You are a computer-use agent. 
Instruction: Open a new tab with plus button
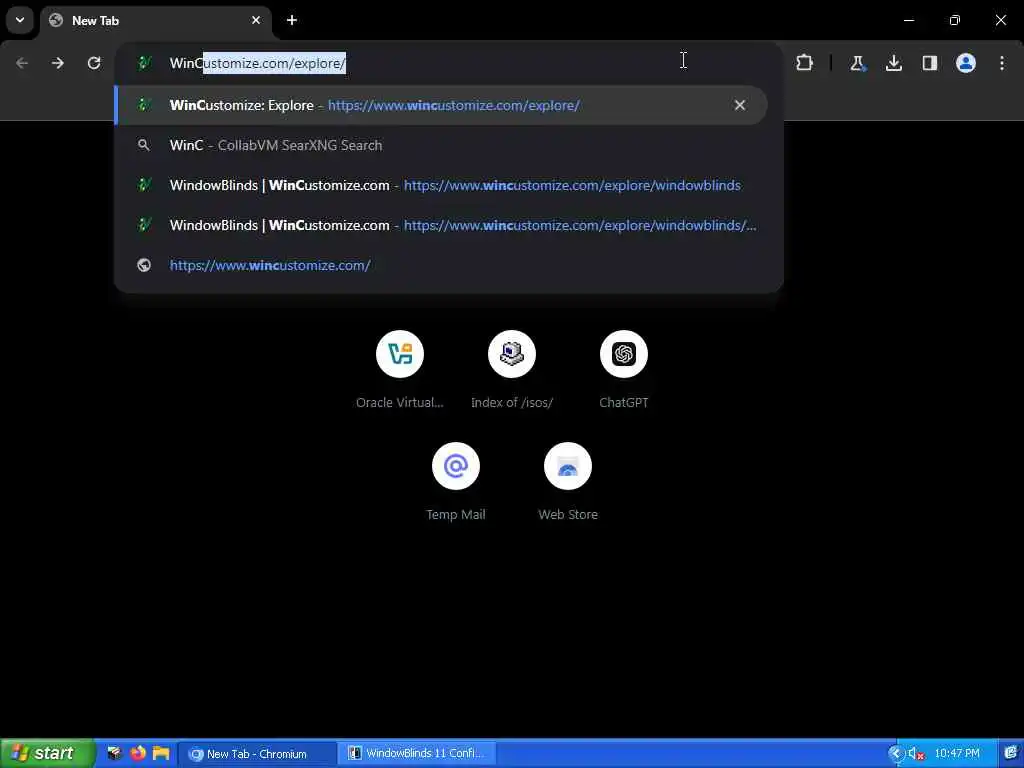click(x=292, y=20)
